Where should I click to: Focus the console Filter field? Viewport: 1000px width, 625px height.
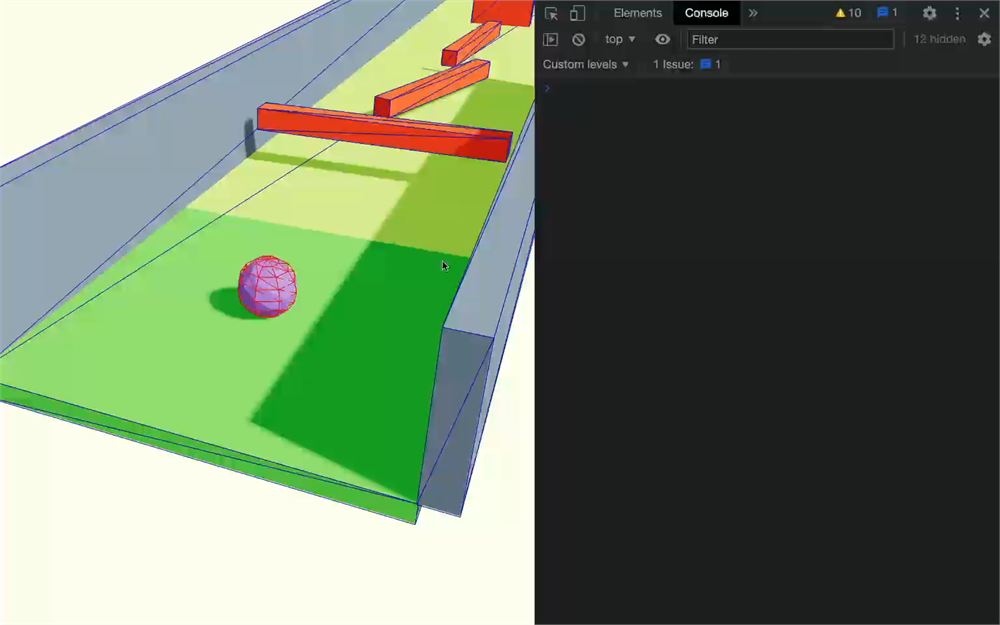pos(790,40)
